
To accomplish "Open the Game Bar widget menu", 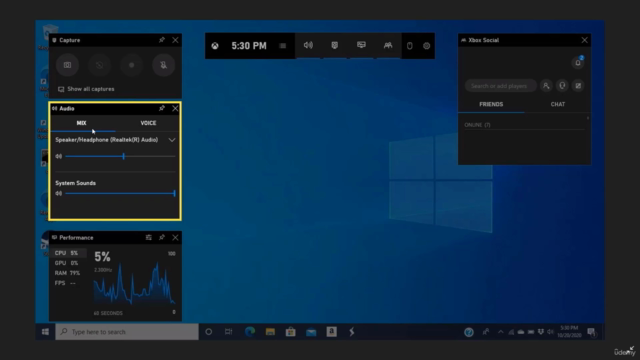I will 282,46.
